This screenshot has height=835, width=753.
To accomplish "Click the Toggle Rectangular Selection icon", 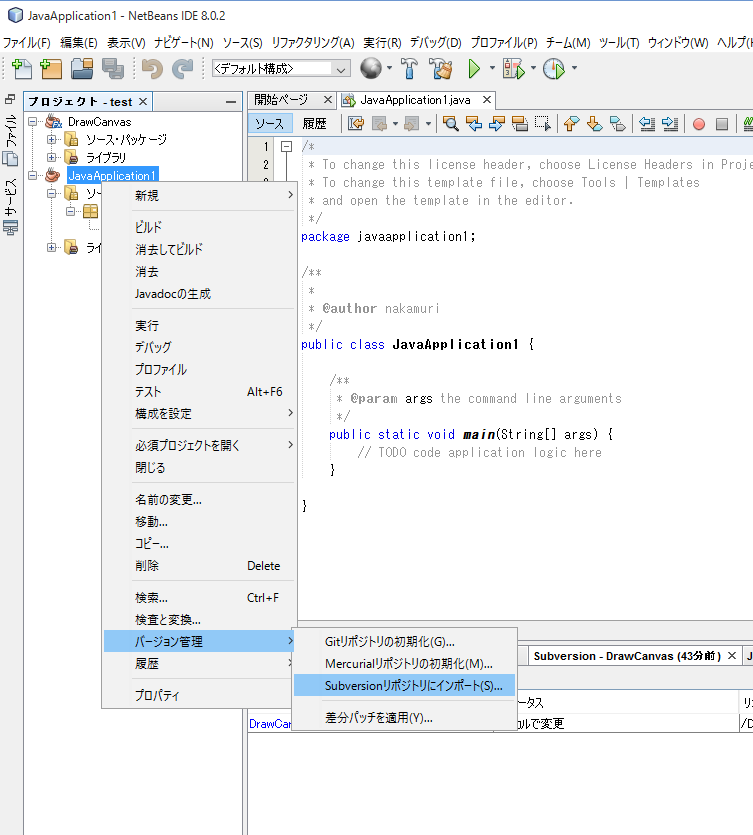I will coord(543,124).
